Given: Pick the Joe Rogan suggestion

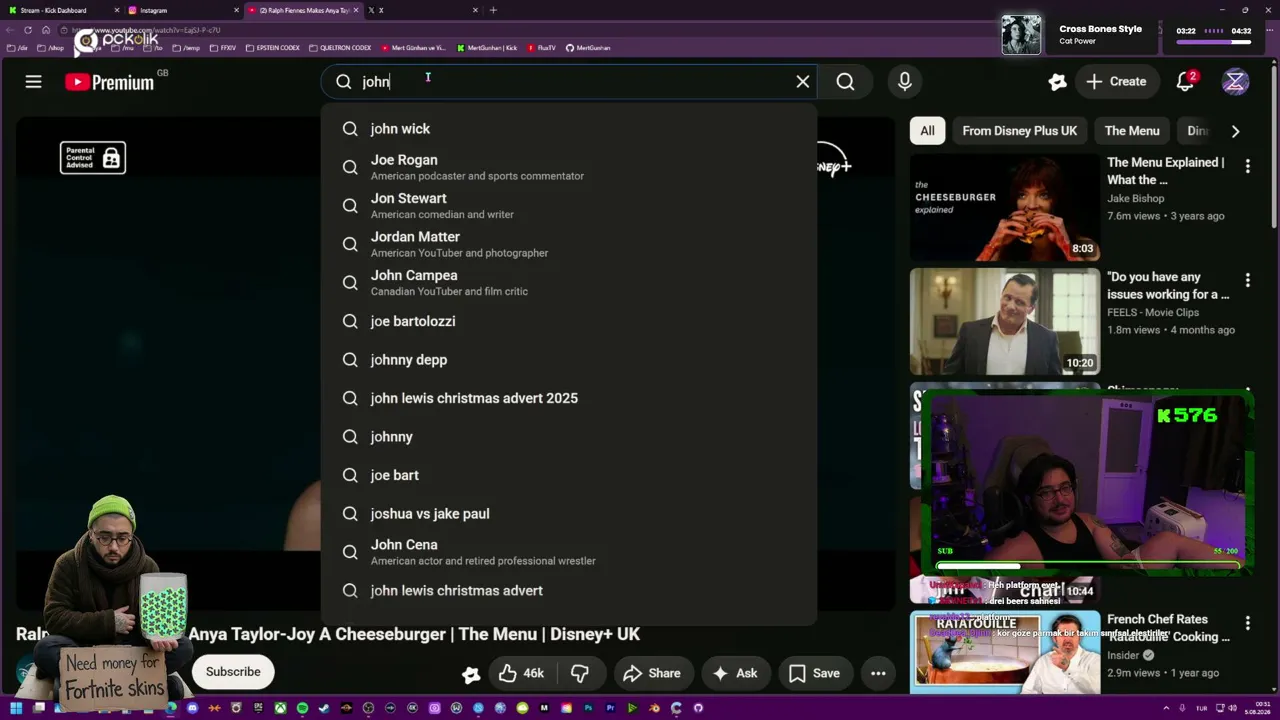Looking at the screenshot, I should [568, 167].
